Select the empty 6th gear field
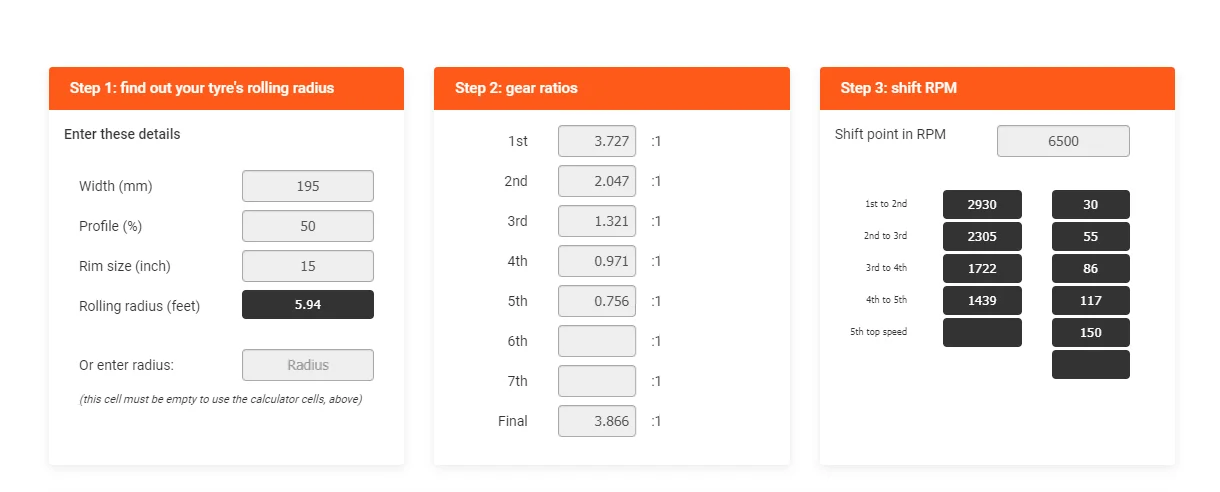The height and width of the screenshot is (492, 1220). (x=597, y=341)
